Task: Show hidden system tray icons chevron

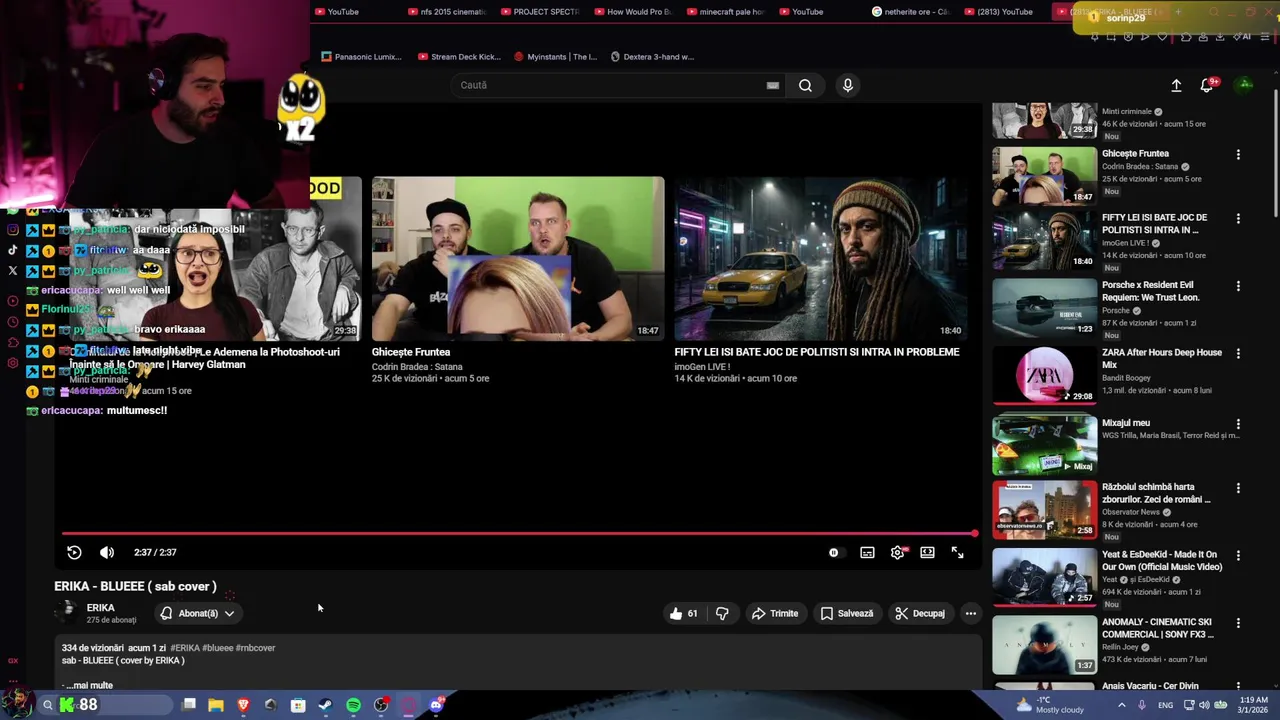Action: tap(1121, 705)
